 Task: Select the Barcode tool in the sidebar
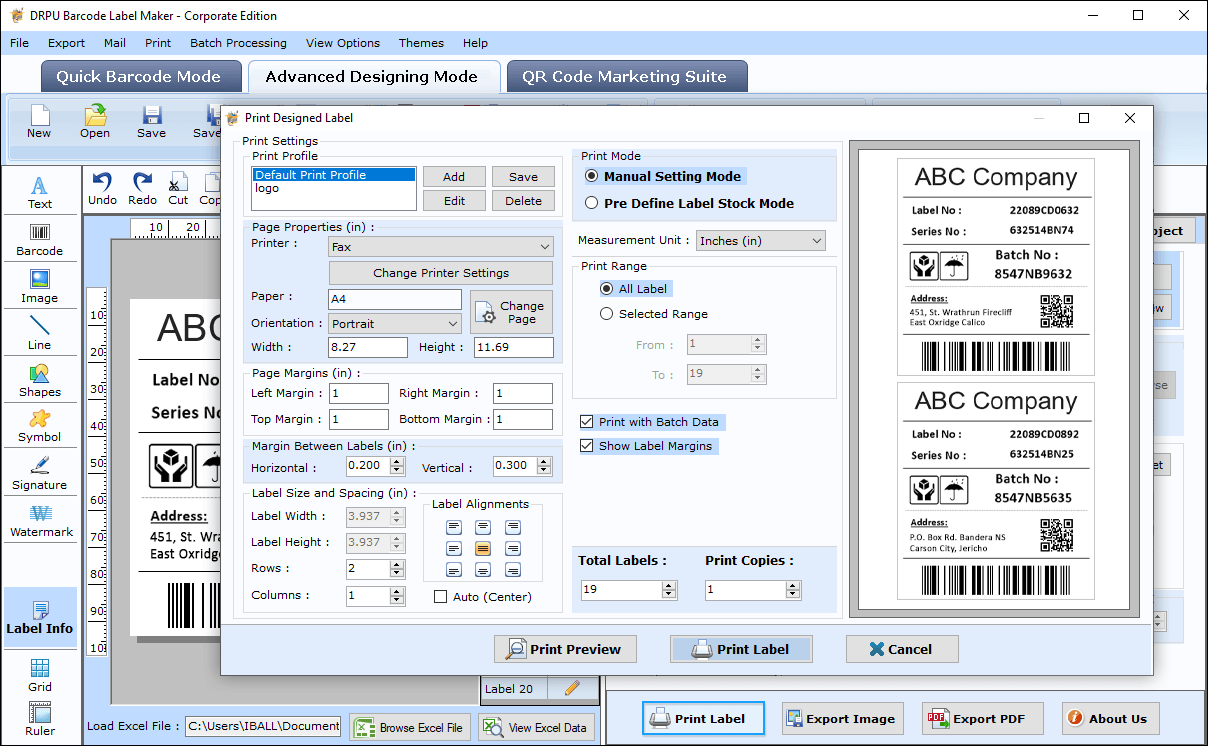click(x=39, y=239)
